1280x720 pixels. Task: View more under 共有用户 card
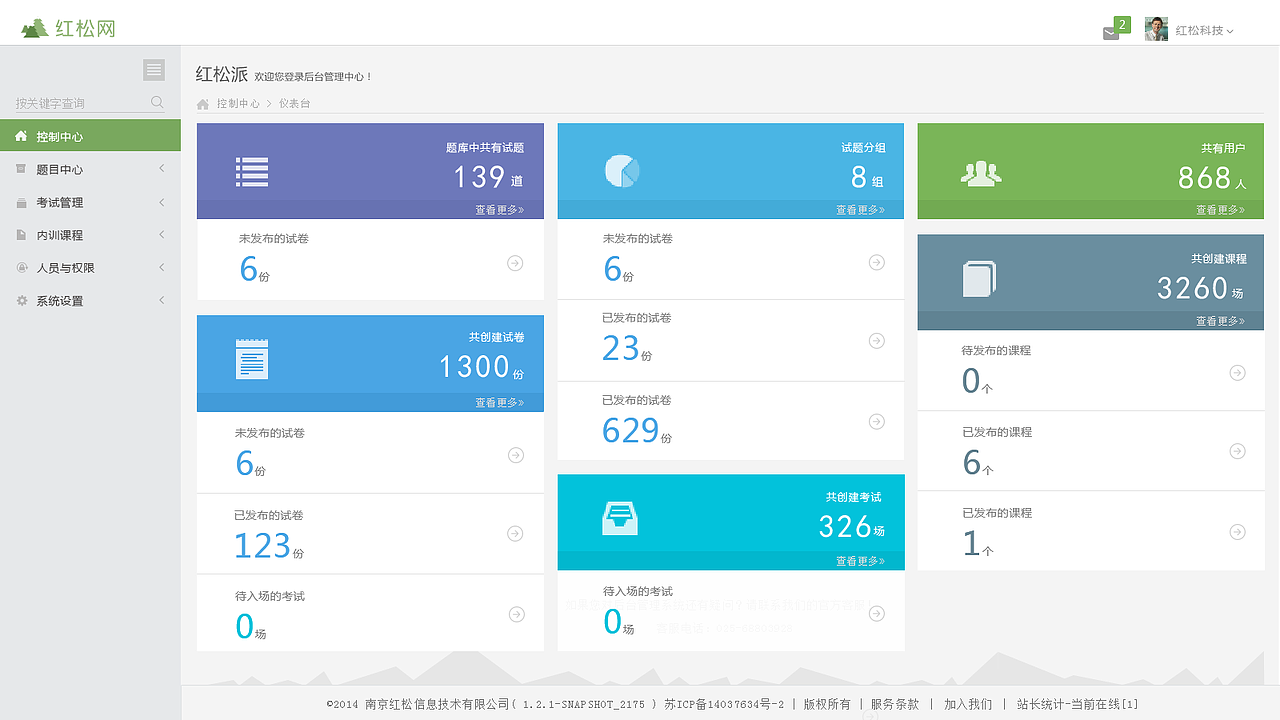pyautogui.click(x=1220, y=210)
